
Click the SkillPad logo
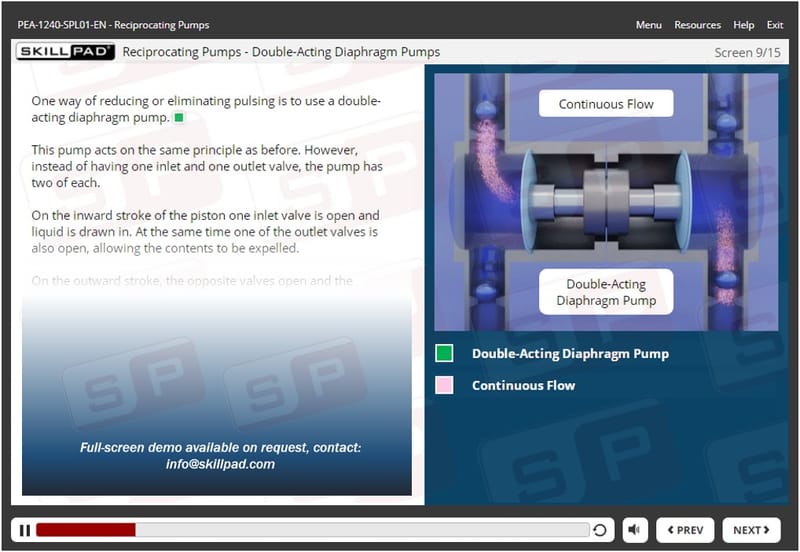[65, 52]
